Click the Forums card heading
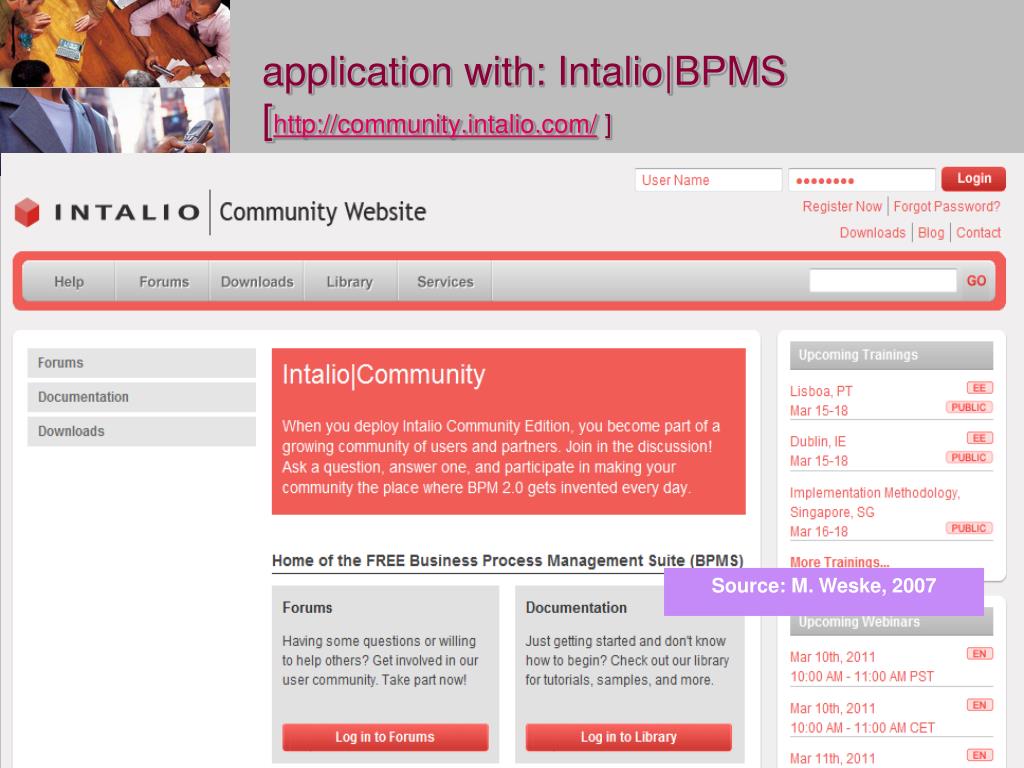The height and width of the screenshot is (768, 1024). click(307, 608)
